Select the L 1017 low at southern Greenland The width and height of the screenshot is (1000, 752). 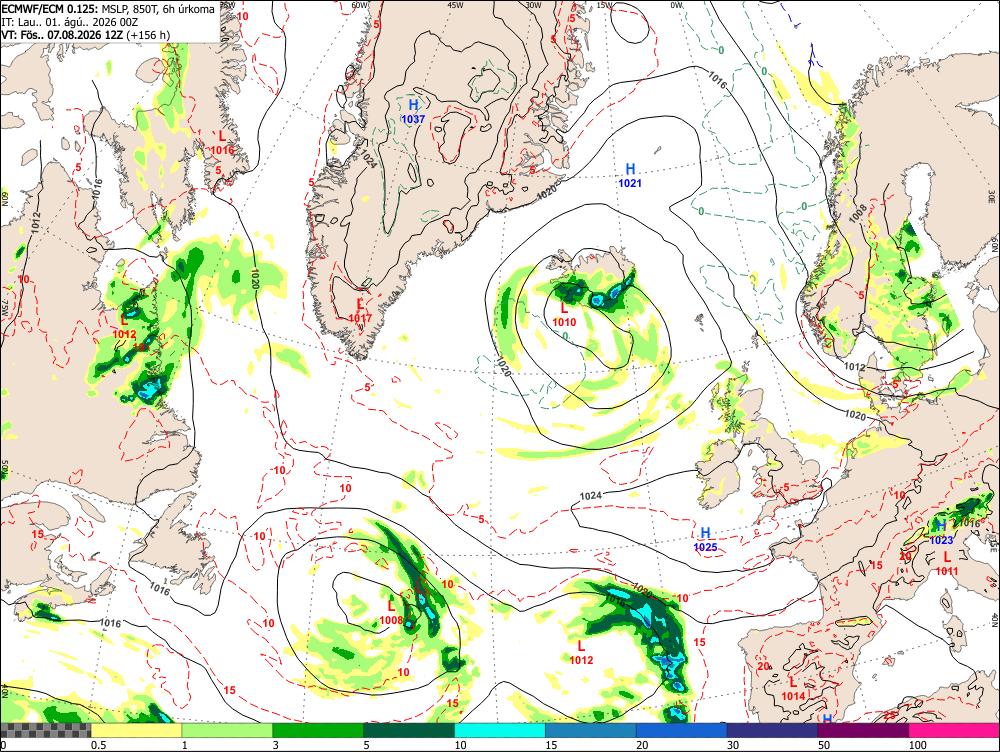click(360, 311)
